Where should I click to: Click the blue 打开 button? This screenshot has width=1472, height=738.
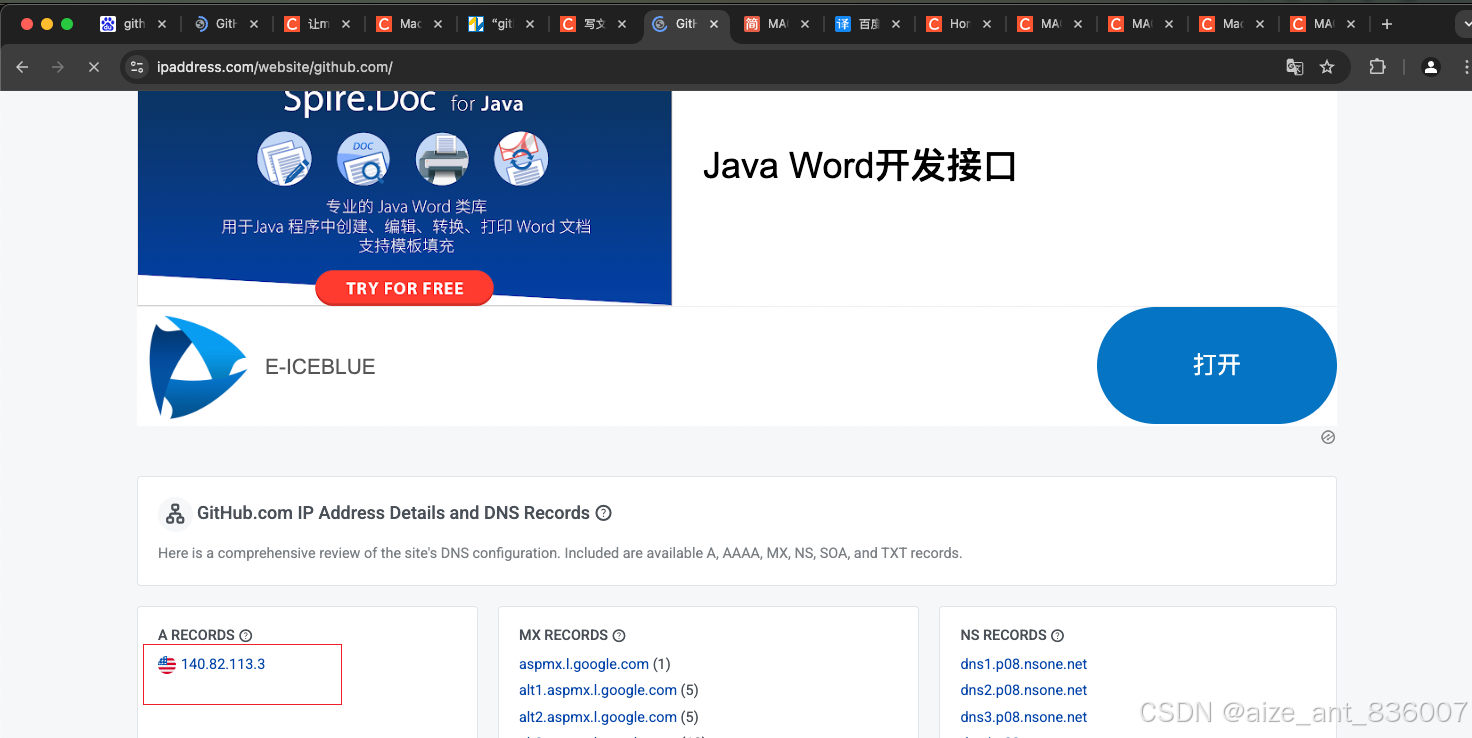(x=1216, y=365)
